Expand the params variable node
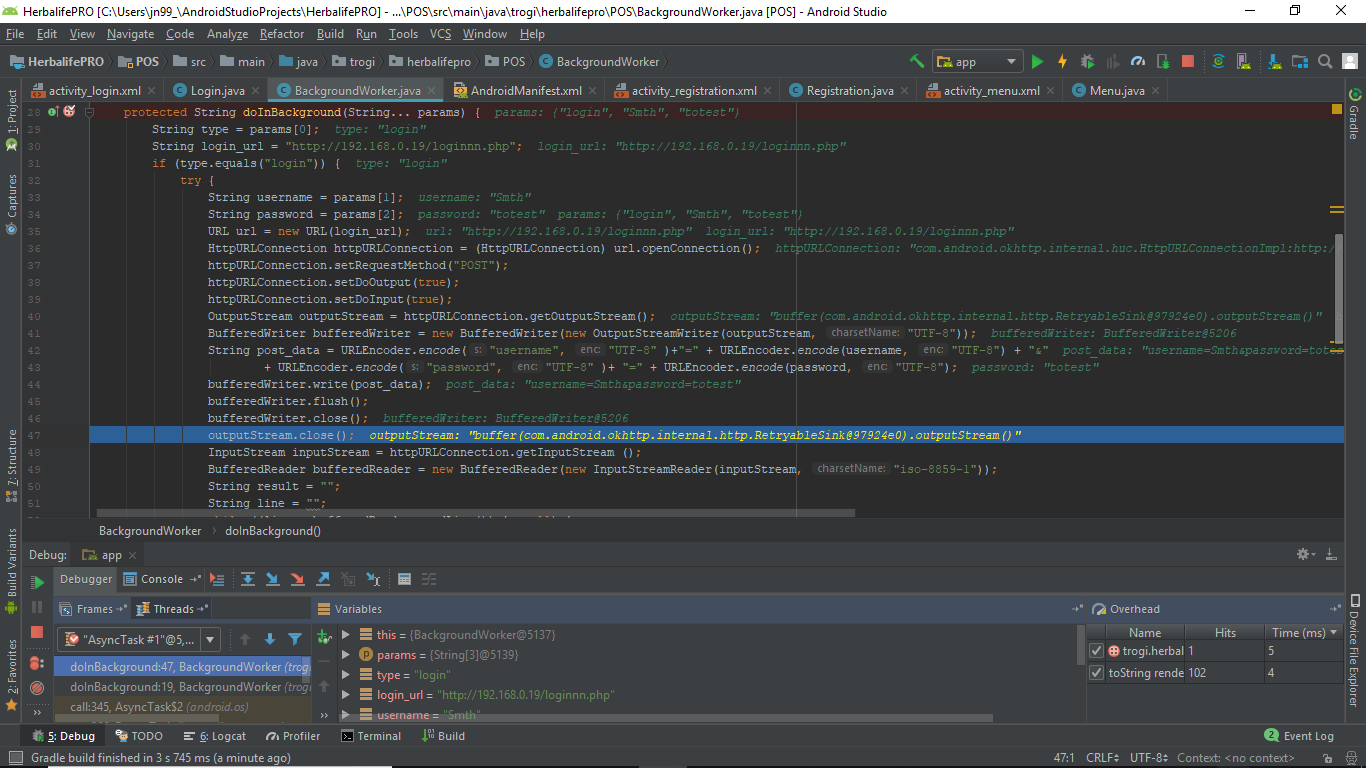This screenshot has width=1366, height=768. coord(346,655)
